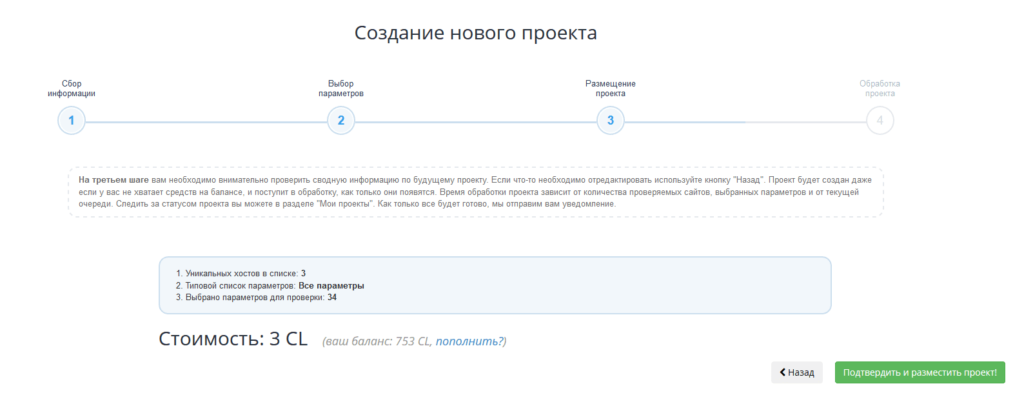Click the 'Типовой список параметров' line
Screen dimensions: 1024x406
[269, 285]
